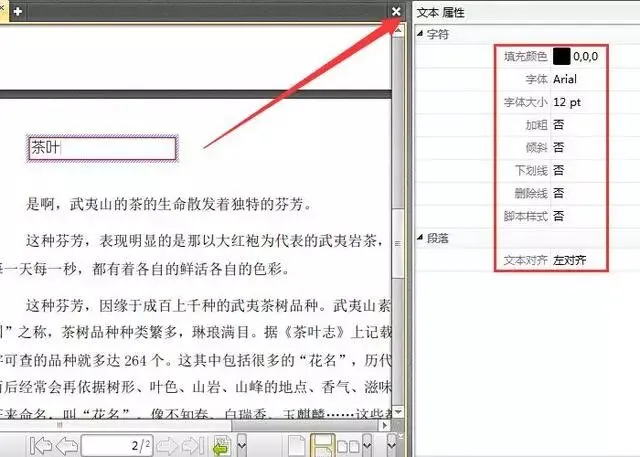This screenshot has height=457, width=640.
Task: Change the font value Arial
Action: click(x=565, y=79)
